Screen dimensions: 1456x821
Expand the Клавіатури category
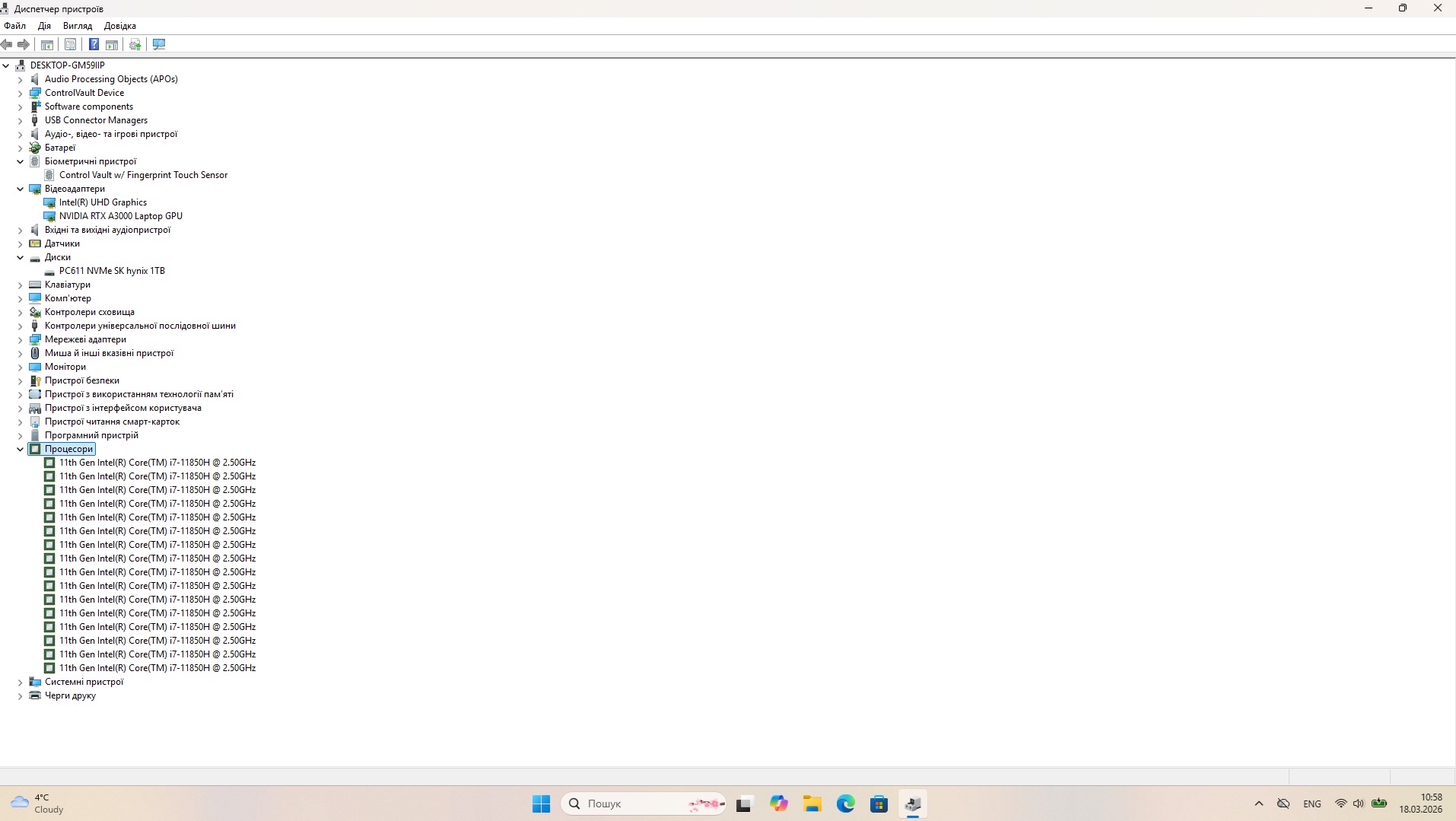(x=21, y=285)
